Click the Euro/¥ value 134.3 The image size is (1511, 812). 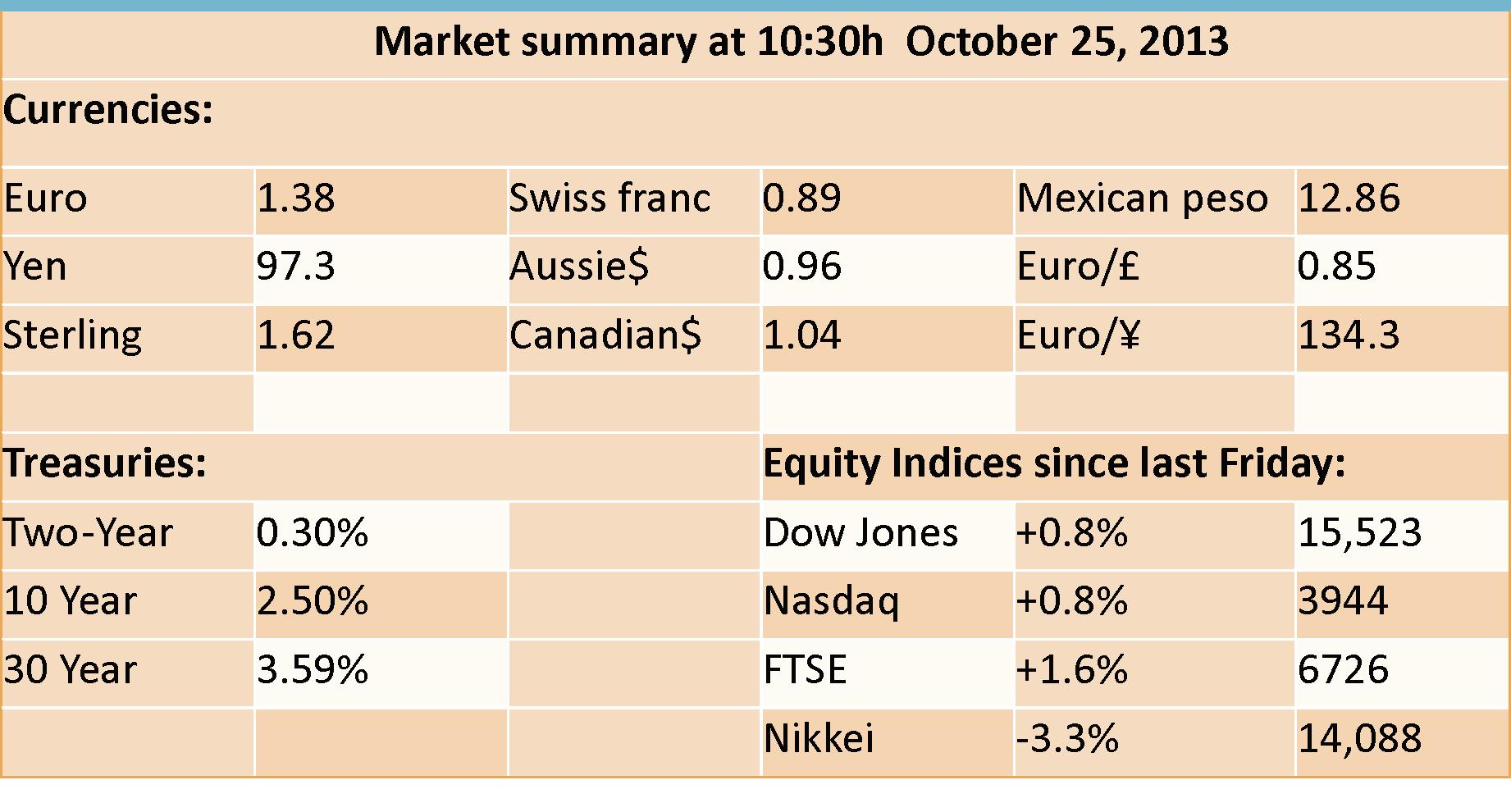coord(1349,335)
